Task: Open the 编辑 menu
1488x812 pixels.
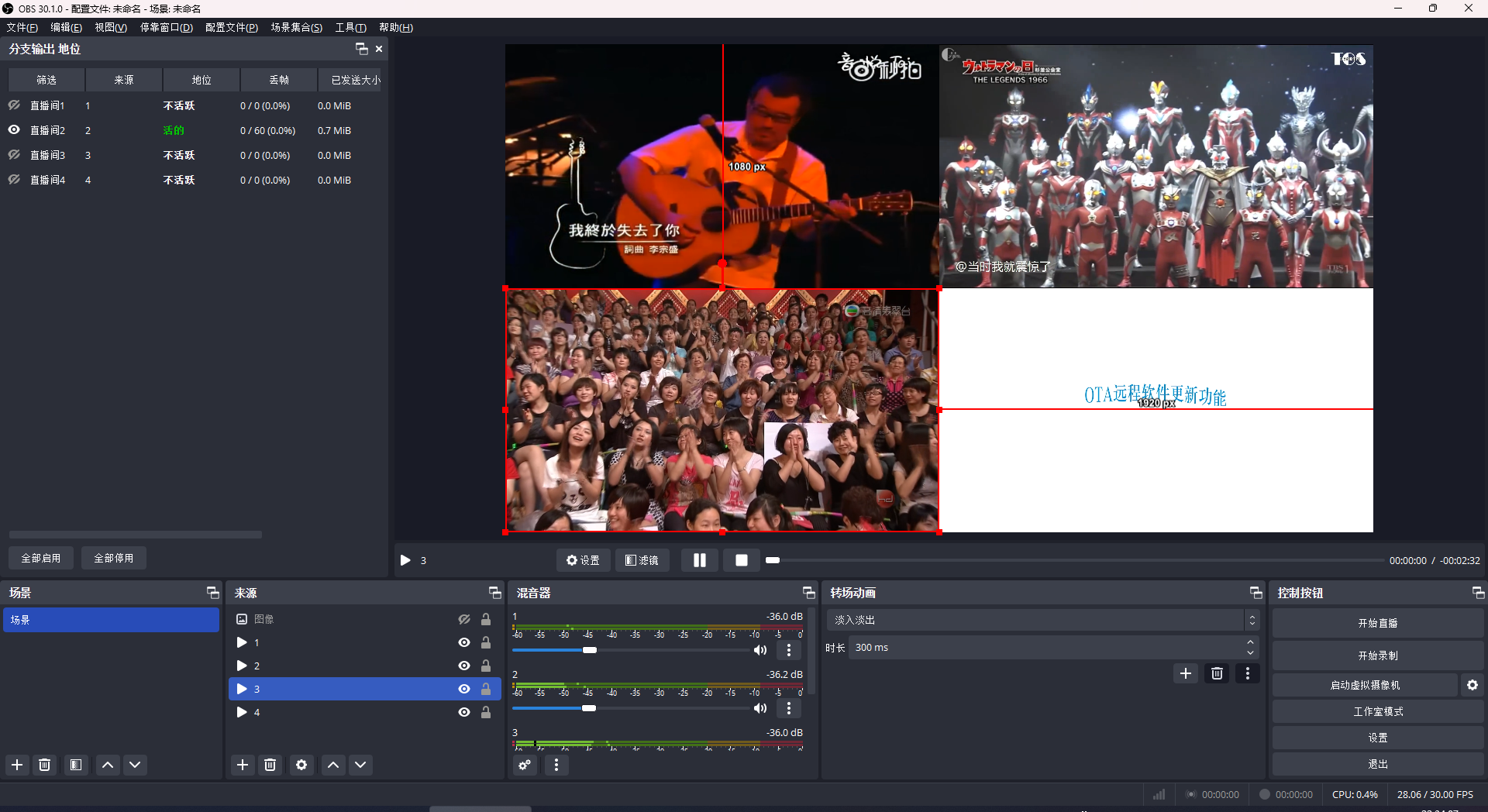Action: pyautogui.click(x=66, y=27)
